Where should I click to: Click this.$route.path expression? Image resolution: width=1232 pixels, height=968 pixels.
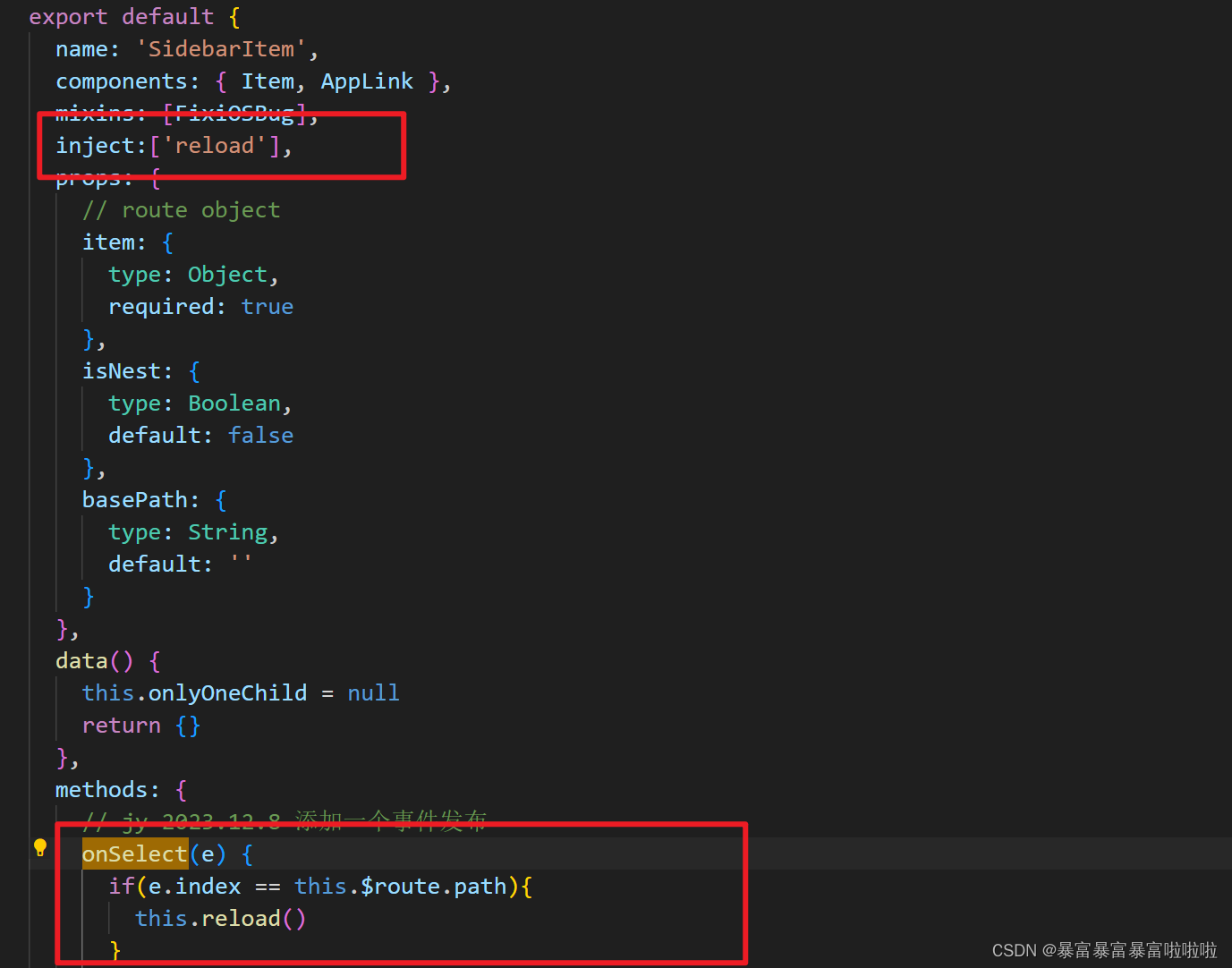(401, 887)
